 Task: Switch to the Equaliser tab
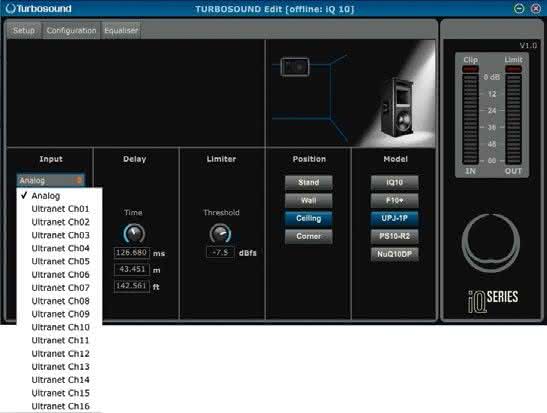pyautogui.click(x=121, y=30)
